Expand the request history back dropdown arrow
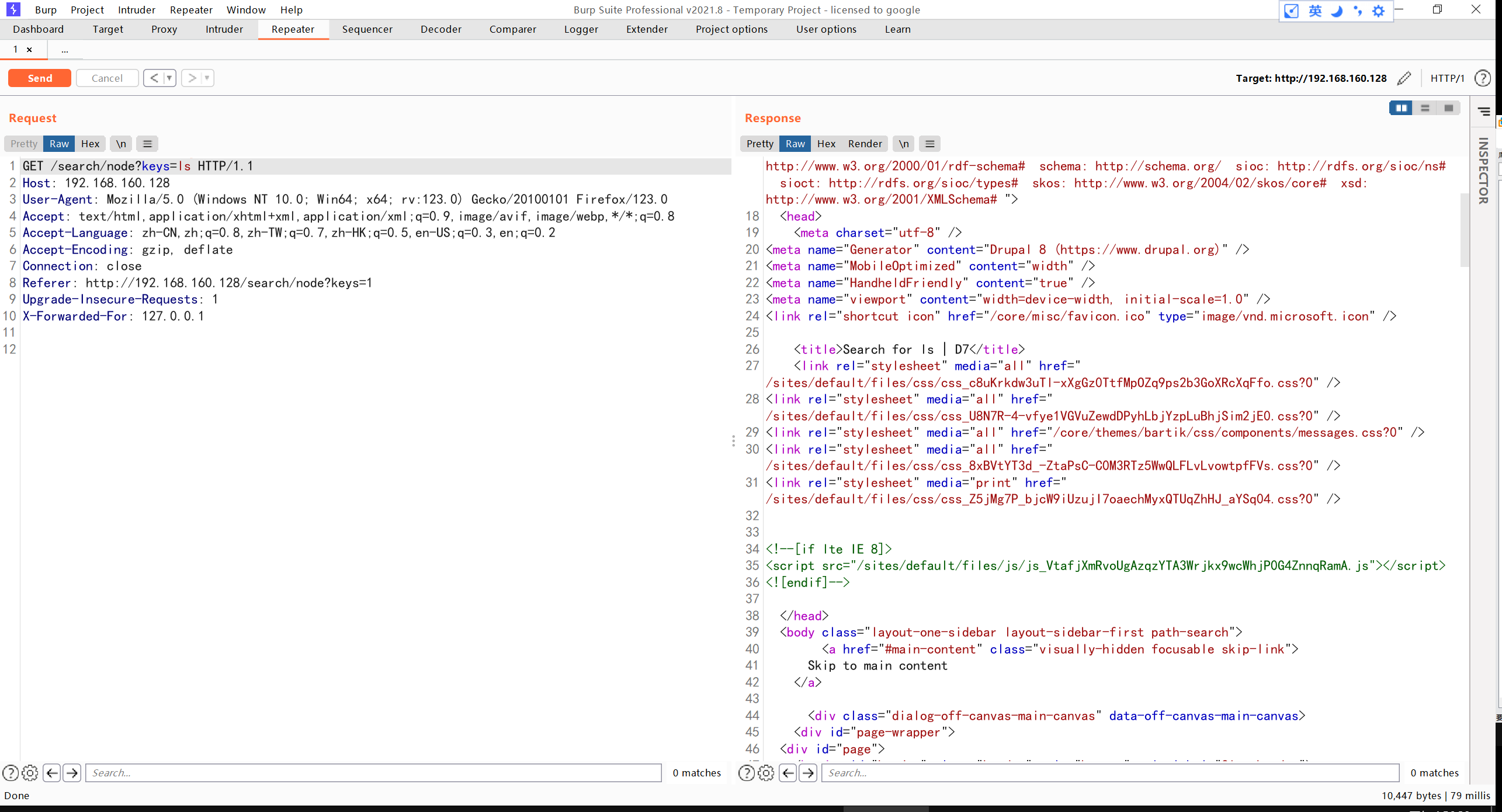1502x812 pixels. coord(169,78)
